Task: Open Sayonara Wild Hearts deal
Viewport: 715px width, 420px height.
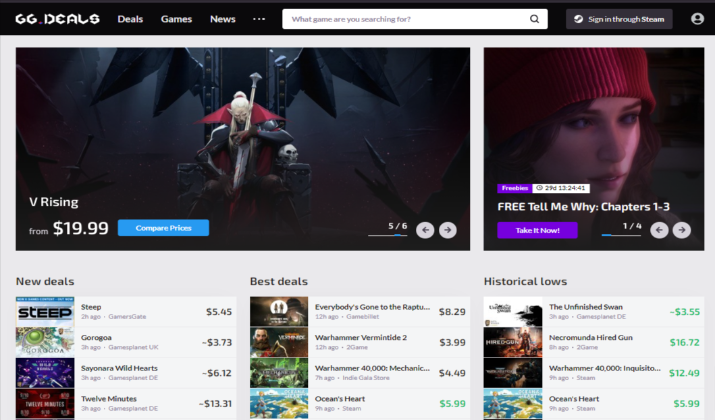Action: (x=119, y=368)
